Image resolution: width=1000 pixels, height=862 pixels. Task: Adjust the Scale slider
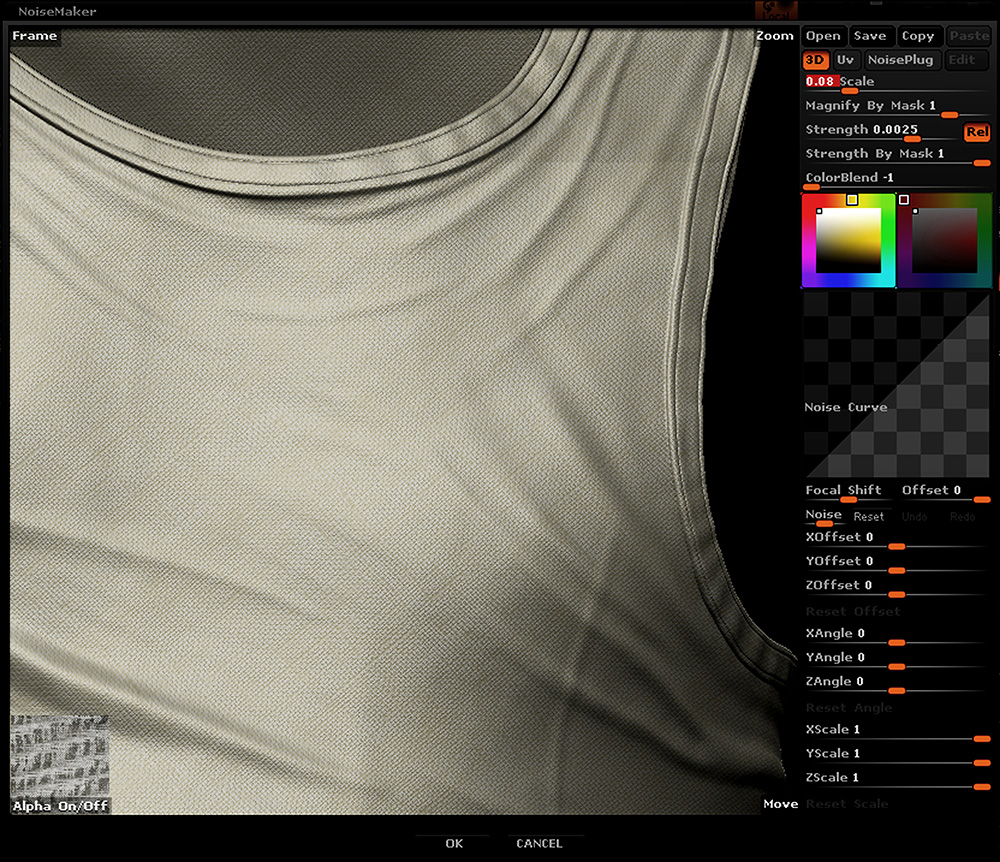tap(850, 92)
